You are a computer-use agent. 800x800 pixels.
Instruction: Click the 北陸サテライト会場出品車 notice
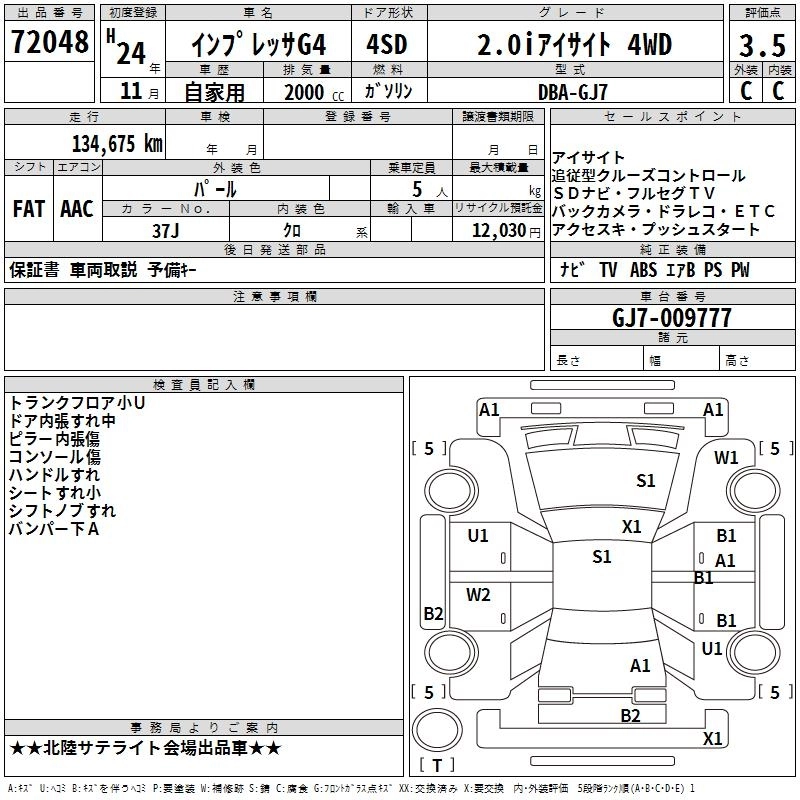coord(146,748)
